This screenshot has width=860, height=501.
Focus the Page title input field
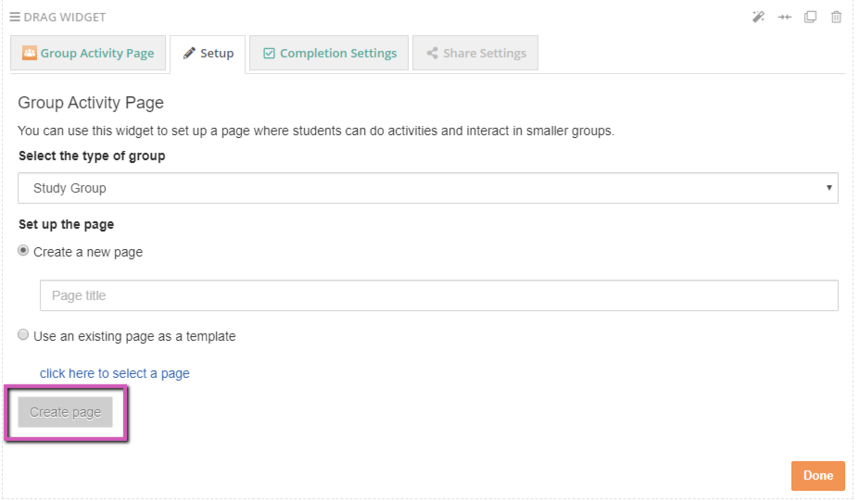tap(439, 296)
